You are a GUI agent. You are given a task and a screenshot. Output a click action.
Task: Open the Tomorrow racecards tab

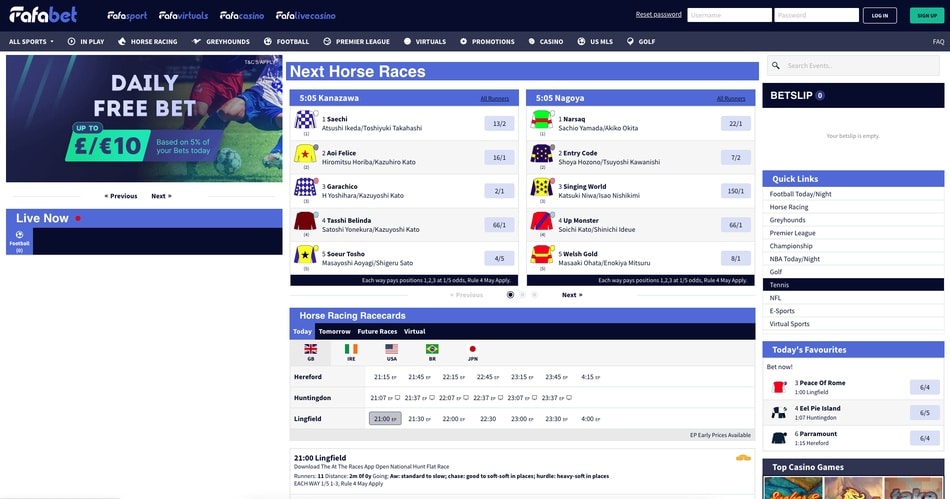[x=334, y=331]
